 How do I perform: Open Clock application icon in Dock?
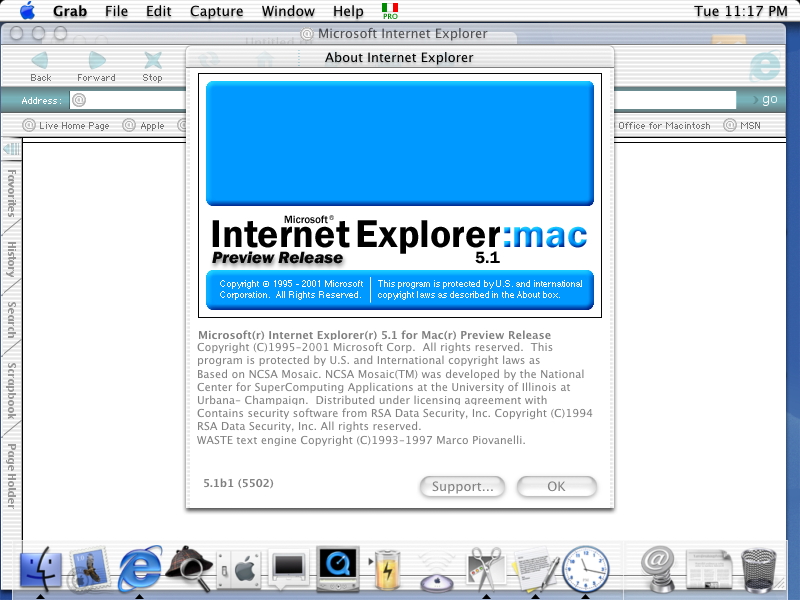pos(585,569)
